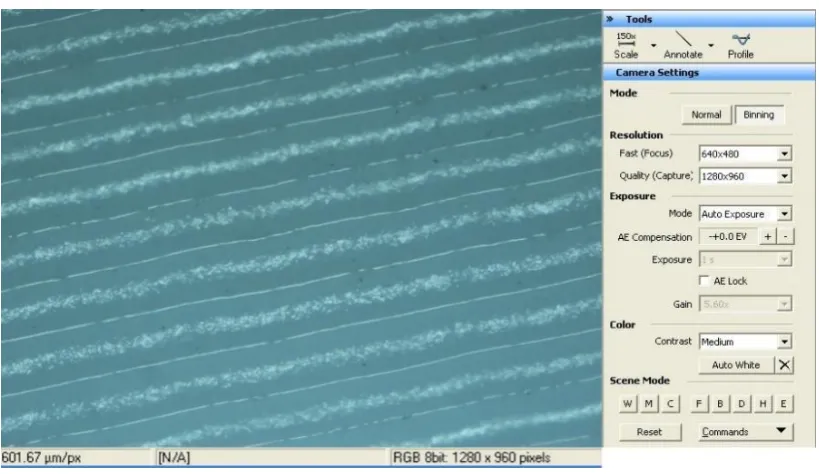
Task: Open the Scale tool dropdown arrow
Action: [653, 45]
